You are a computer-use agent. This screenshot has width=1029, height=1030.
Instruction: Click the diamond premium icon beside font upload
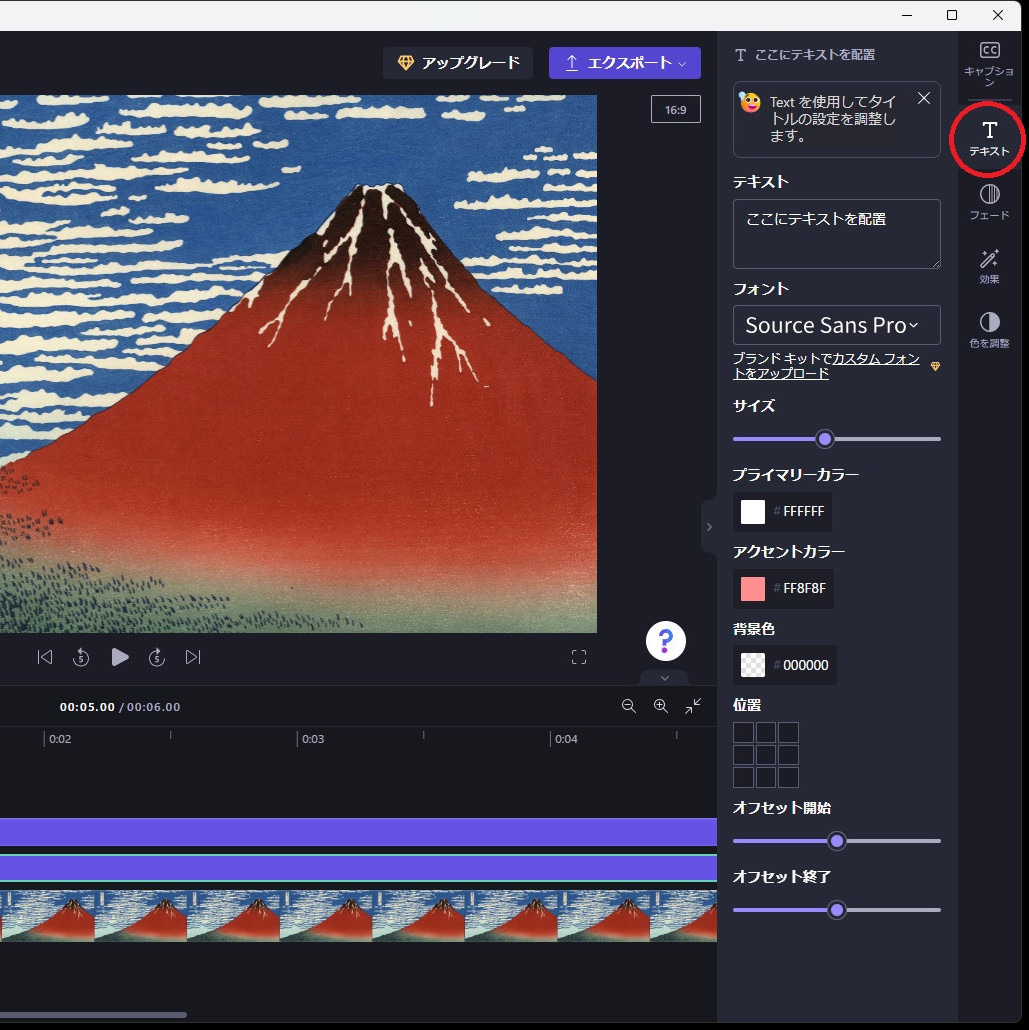935,367
